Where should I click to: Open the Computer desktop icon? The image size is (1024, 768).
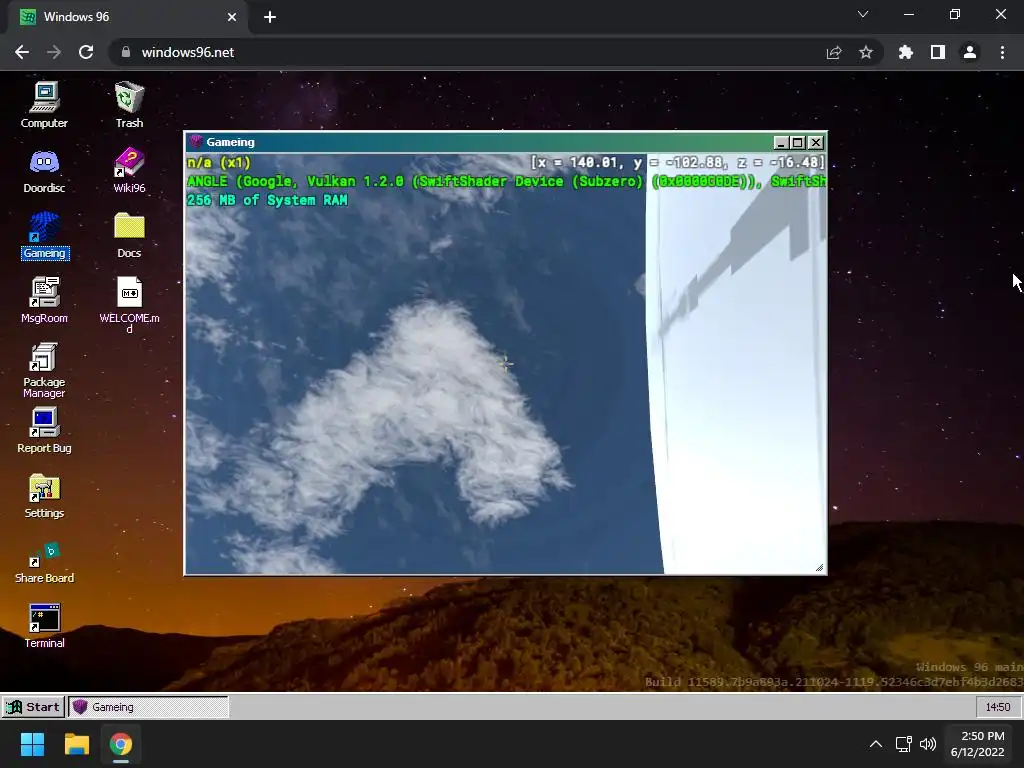coord(44,104)
